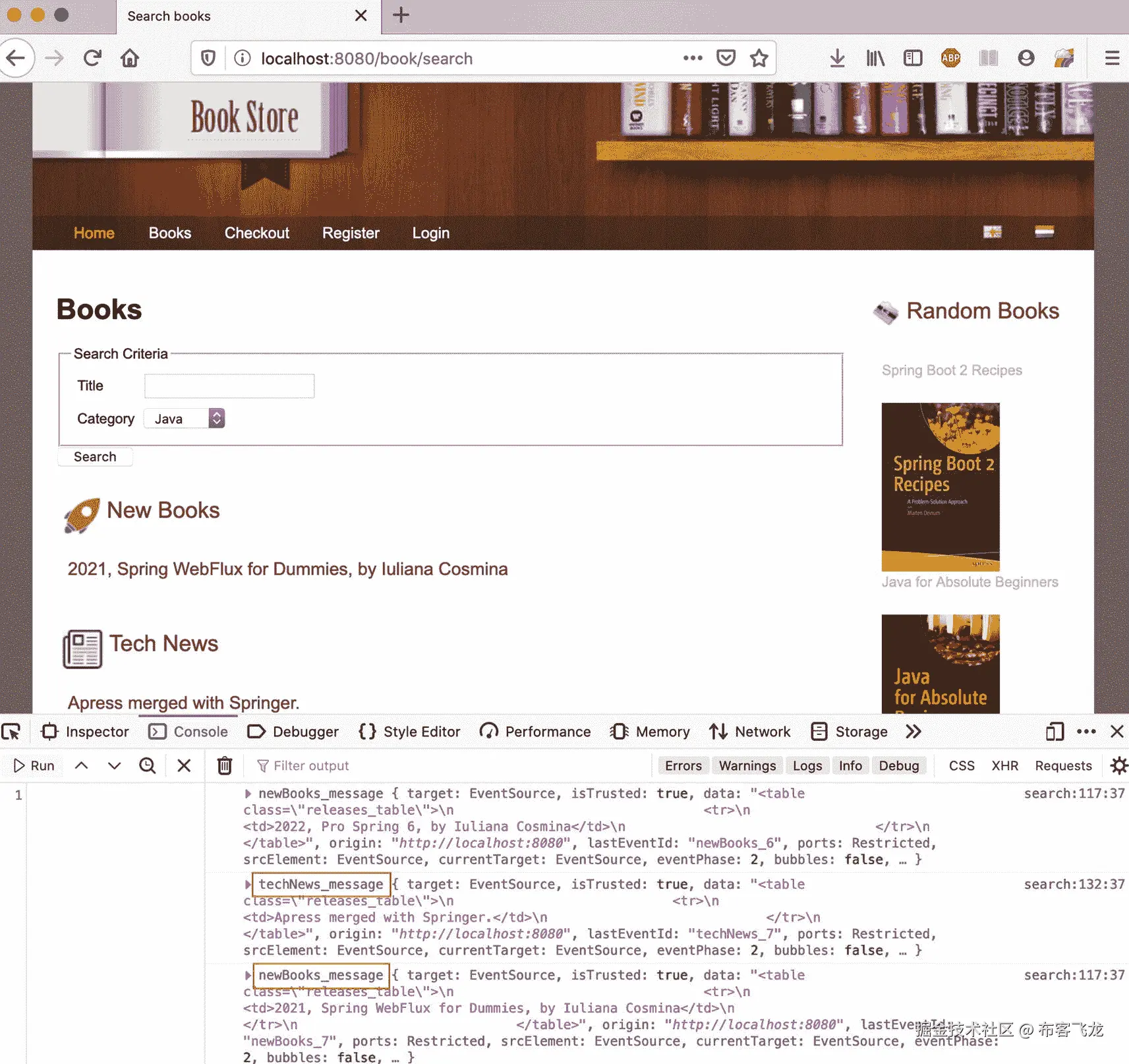Click the console search magnifier icon
1129x1064 pixels.
point(148,765)
